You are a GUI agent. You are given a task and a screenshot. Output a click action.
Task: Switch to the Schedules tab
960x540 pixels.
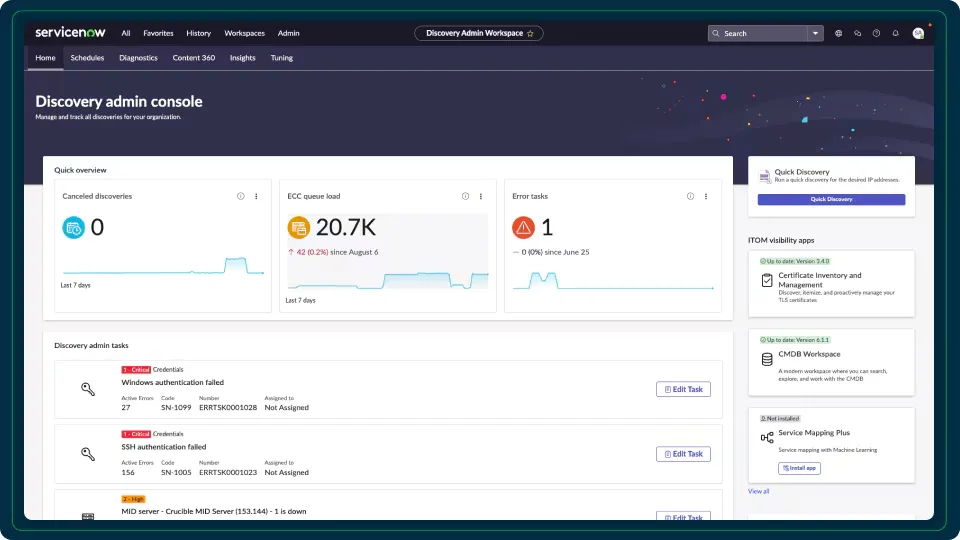tap(87, 58)
